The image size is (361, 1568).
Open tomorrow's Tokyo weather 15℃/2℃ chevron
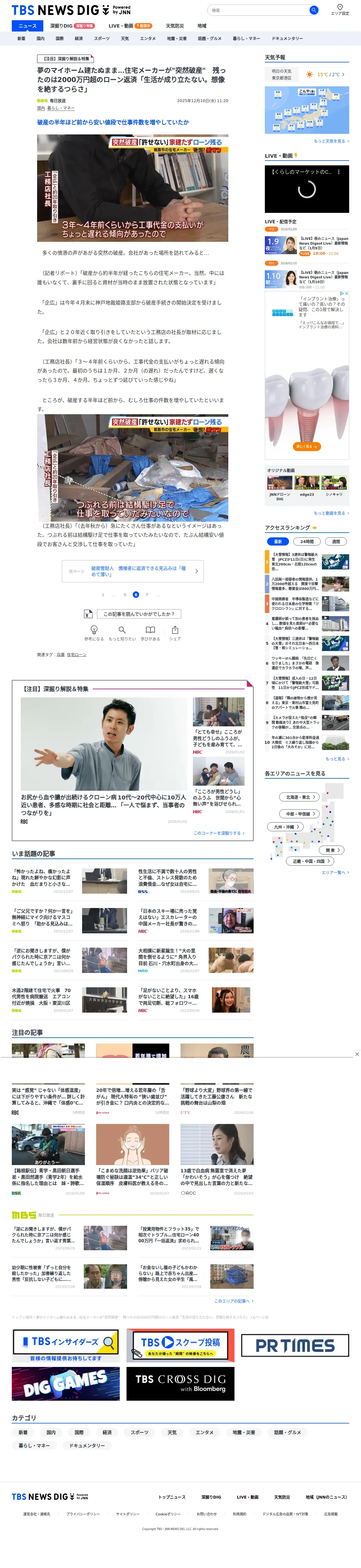tap(343, 75)
